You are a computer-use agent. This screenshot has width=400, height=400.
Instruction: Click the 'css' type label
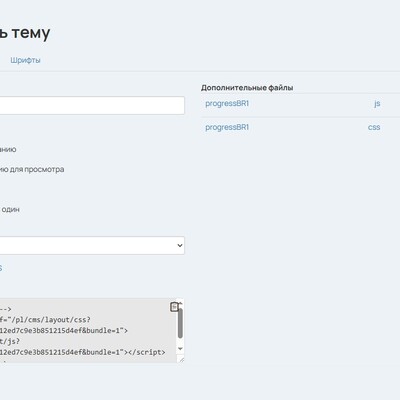coord(374,127)
